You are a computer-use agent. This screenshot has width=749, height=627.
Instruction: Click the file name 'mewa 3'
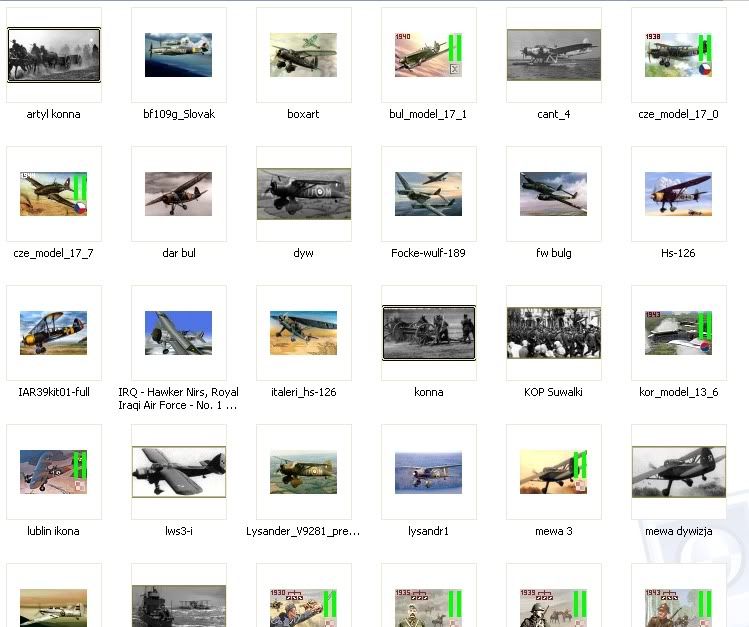tap(554, 531)
